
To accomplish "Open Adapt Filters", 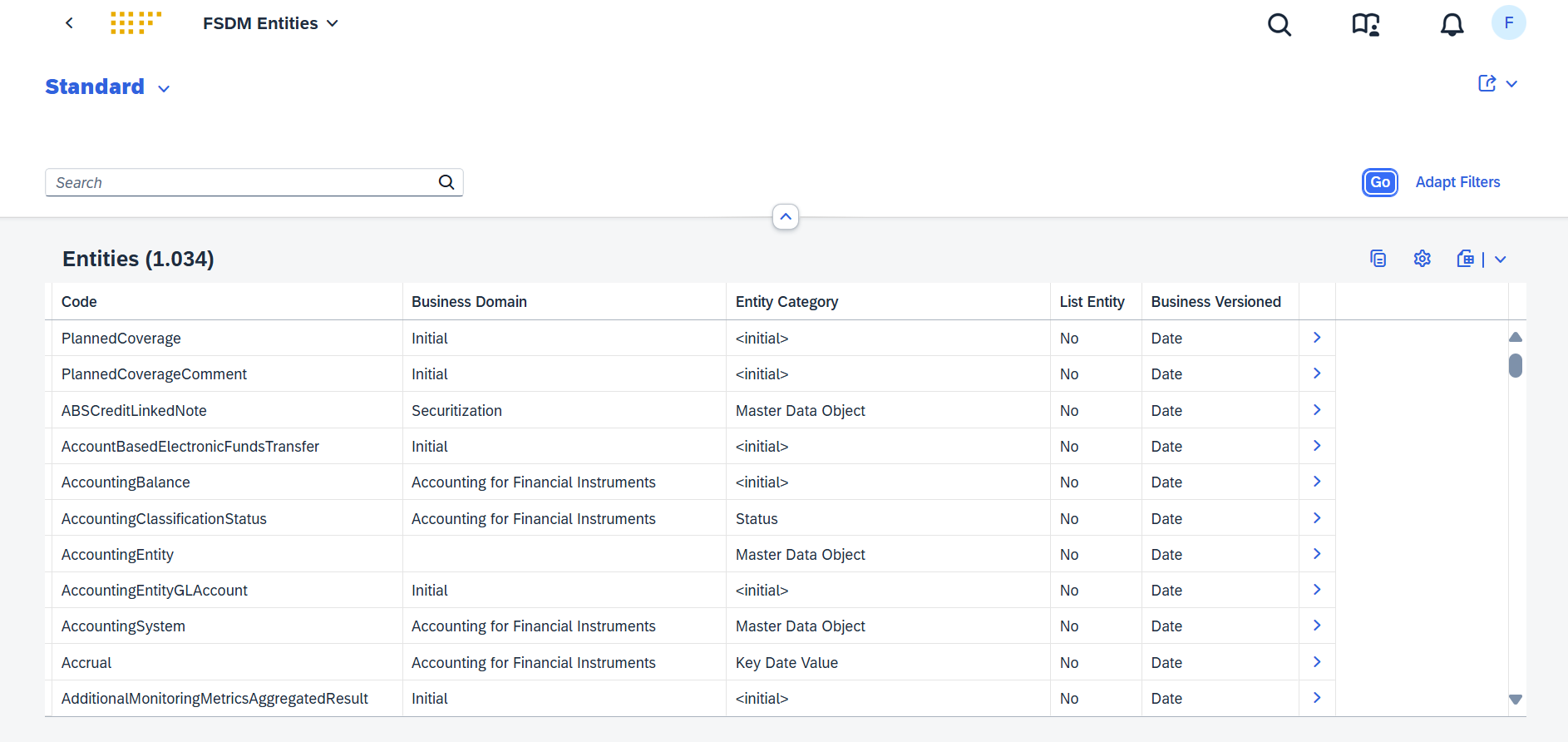I will (x=1457, y=182).
